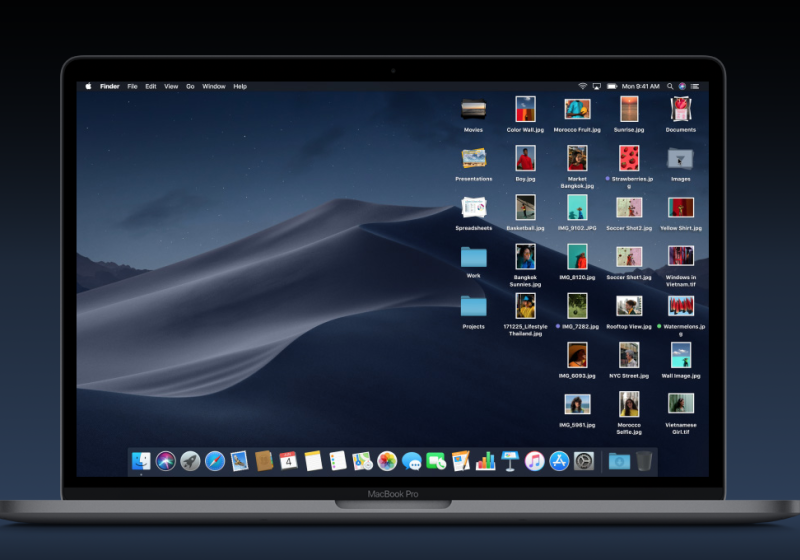Open Finder from the Dock
The width and height of the screenshot is (800, 560).
141,461
